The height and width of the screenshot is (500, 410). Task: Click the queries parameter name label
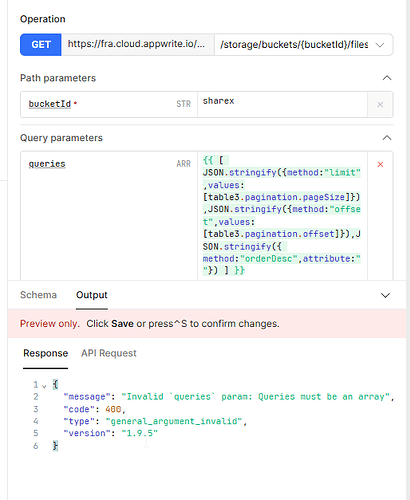(47, 164)
